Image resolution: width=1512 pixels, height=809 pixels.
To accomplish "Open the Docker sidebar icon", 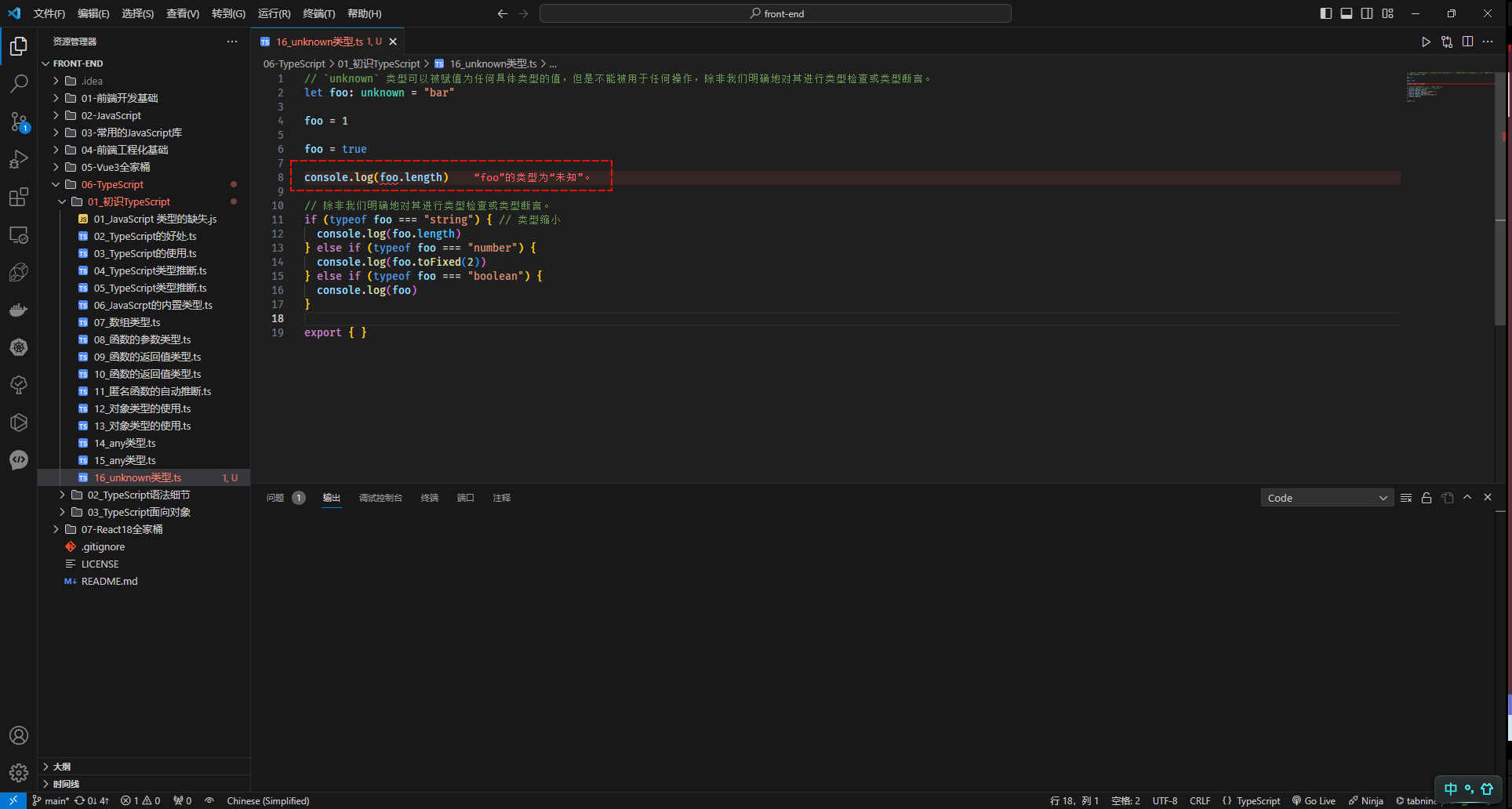I will 19,310.
